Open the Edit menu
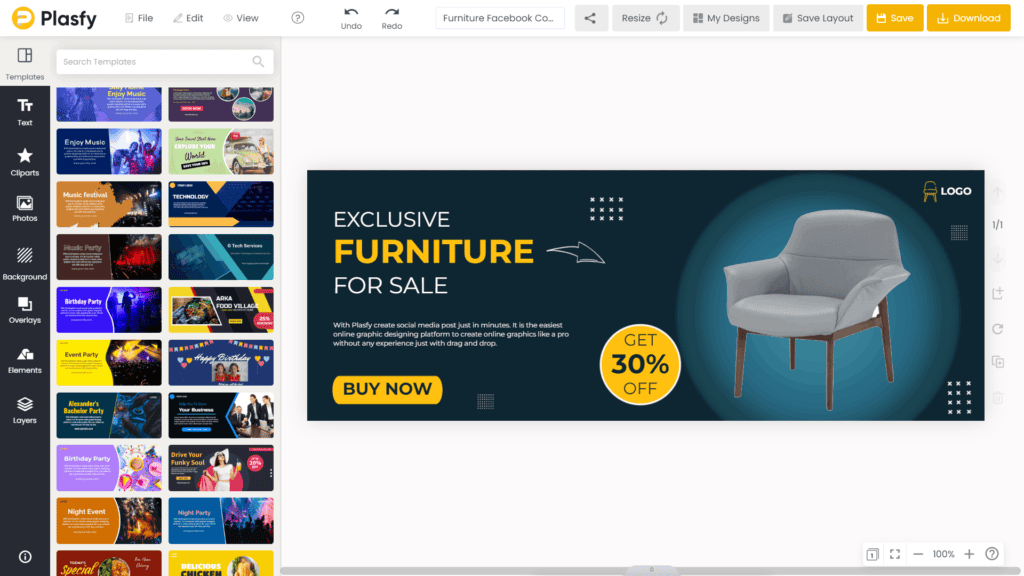 [188, 18]
